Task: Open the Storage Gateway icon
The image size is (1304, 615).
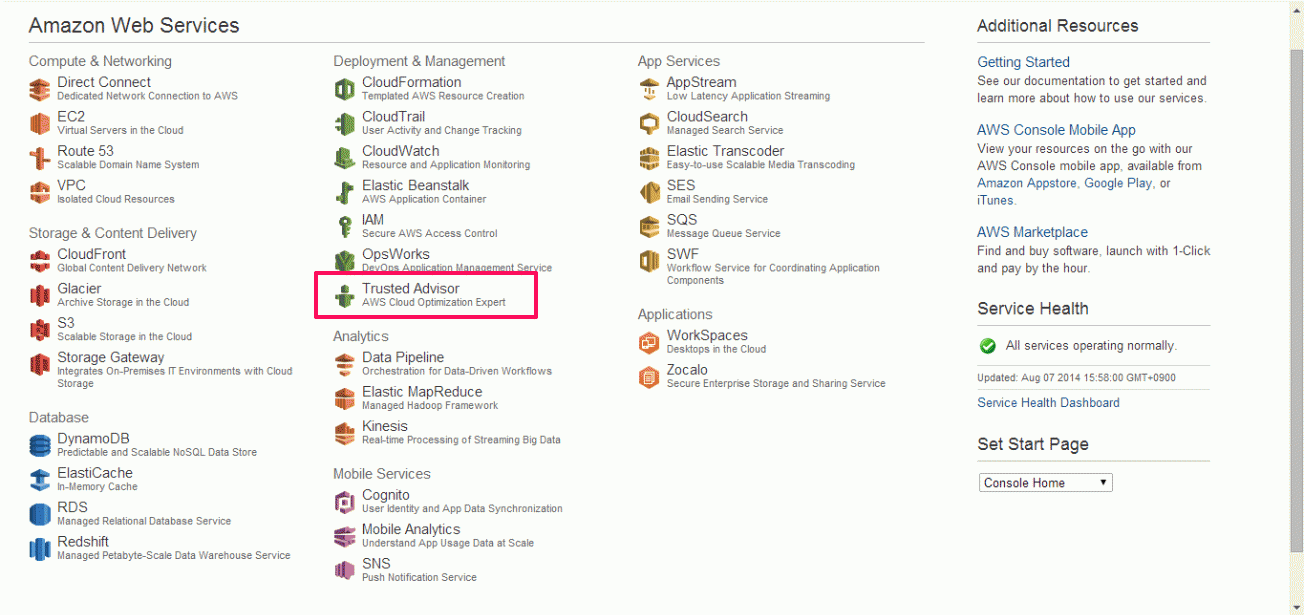Action: (40, 364)
